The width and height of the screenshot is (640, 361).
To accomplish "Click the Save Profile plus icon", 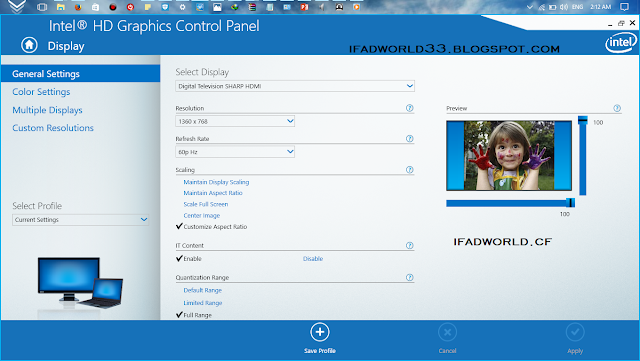I will coord(320,332).
